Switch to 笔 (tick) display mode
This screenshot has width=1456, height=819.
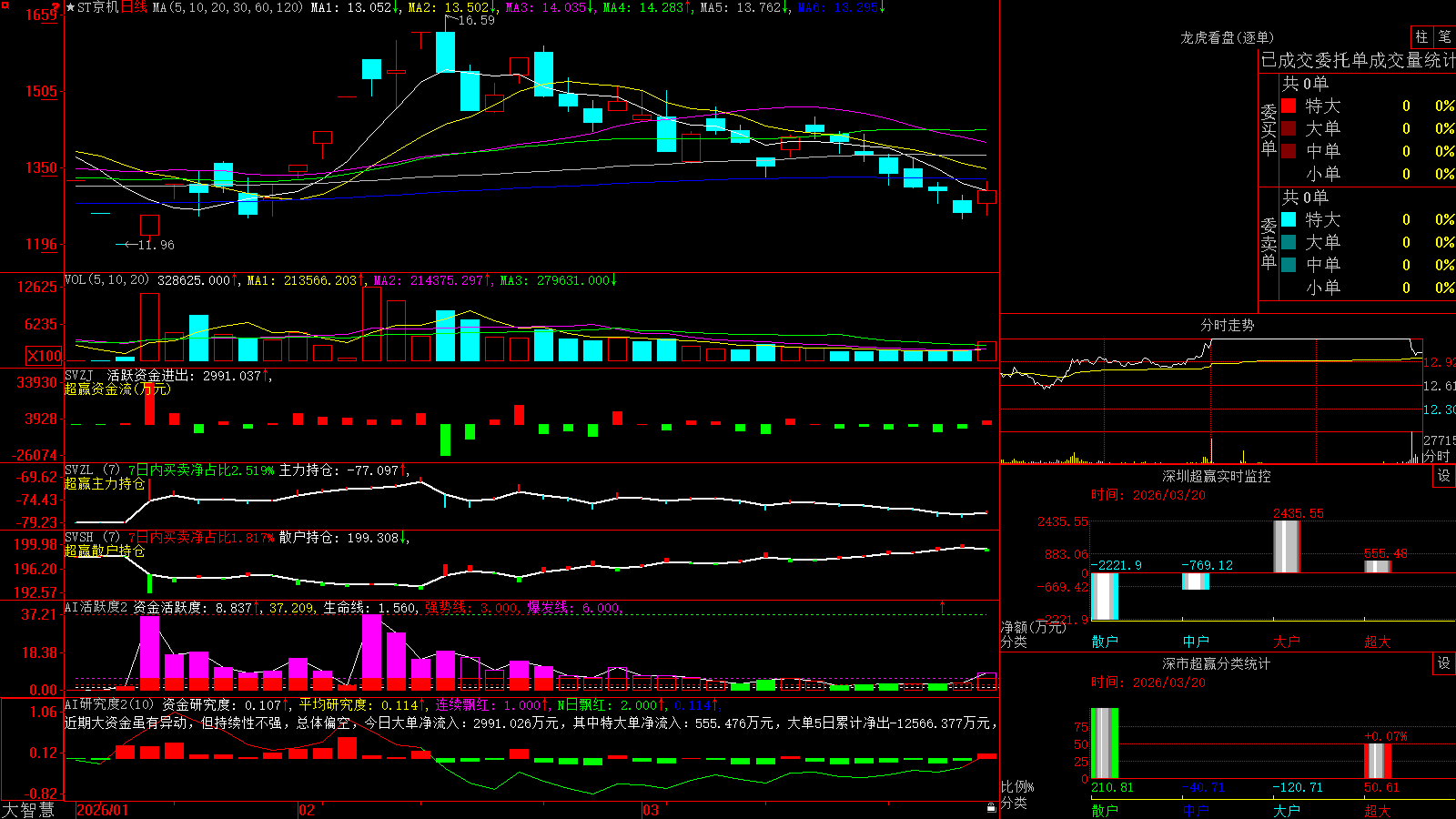[1445, 36]
